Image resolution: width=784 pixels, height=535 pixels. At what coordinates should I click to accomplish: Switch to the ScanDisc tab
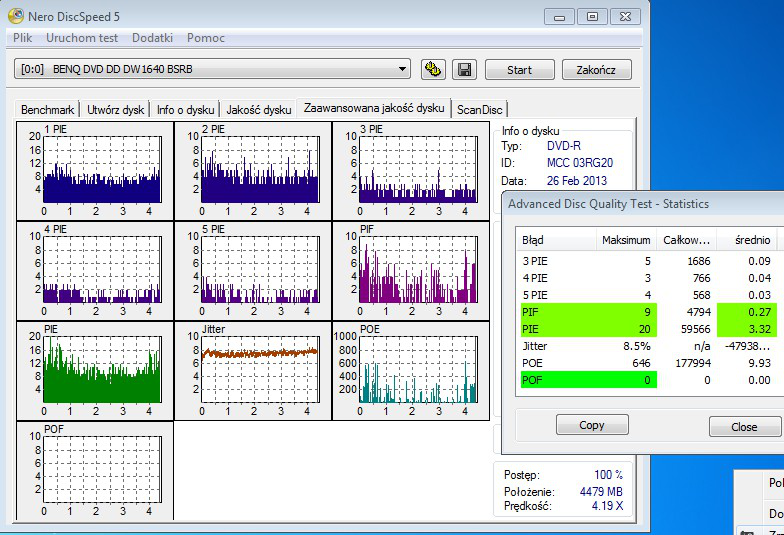coord(480,110)
